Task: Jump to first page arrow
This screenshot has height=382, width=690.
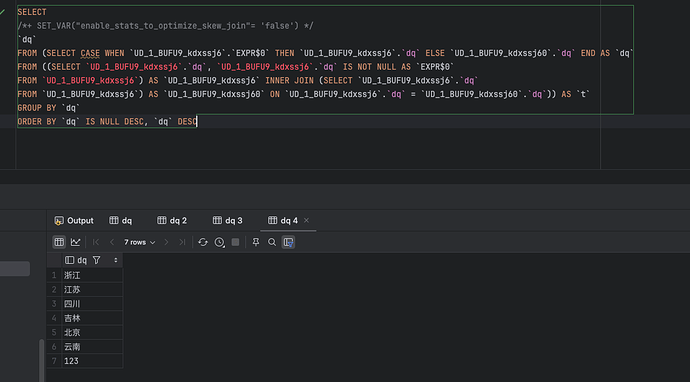Action: point(96,242)
